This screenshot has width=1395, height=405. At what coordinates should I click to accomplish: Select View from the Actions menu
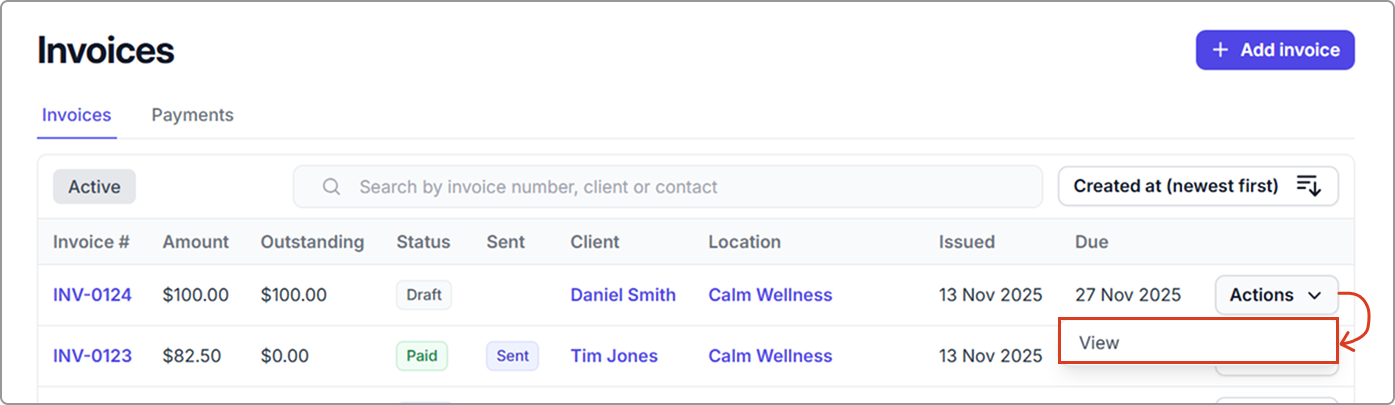tap(1197, 342)
